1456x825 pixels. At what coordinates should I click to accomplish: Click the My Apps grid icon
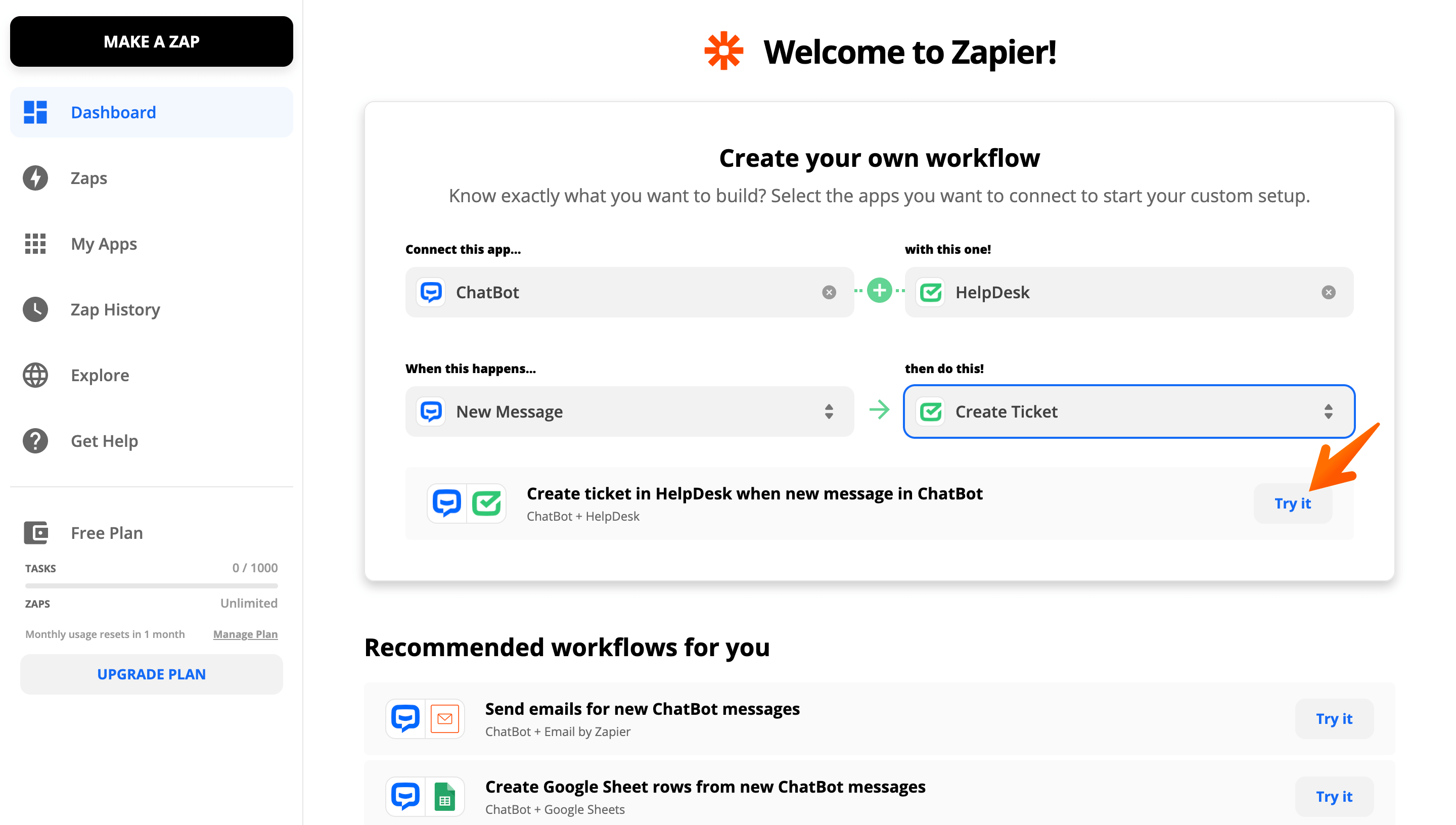(36, 243)
